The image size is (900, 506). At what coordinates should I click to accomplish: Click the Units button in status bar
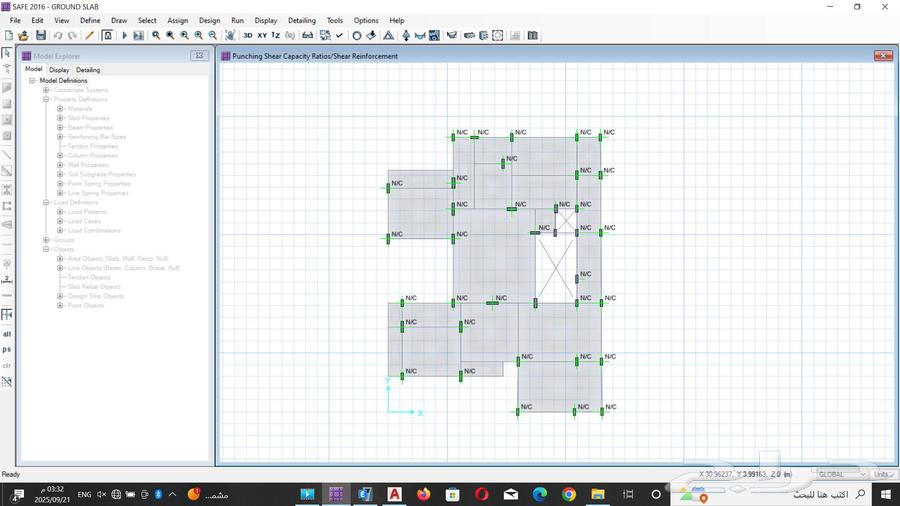pyautogui.click(x=883, y=474)
